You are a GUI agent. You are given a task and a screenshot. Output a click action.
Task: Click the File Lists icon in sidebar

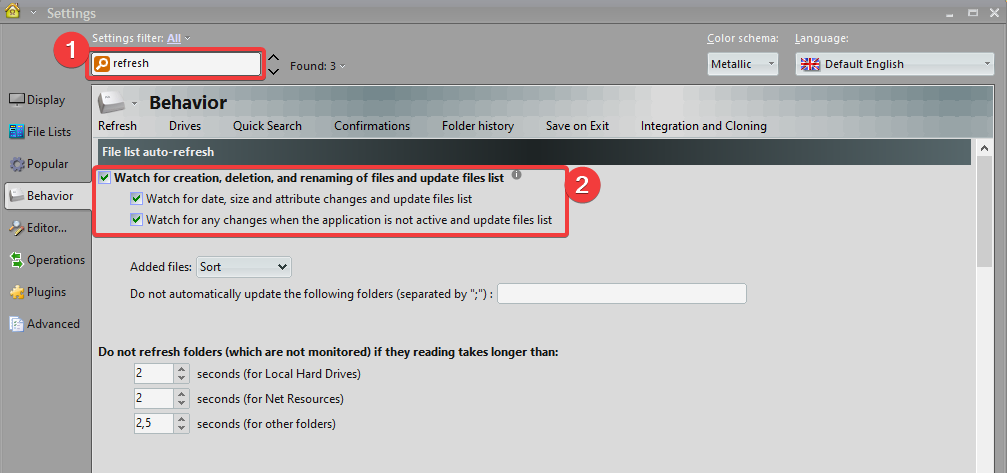click(17, 132)
